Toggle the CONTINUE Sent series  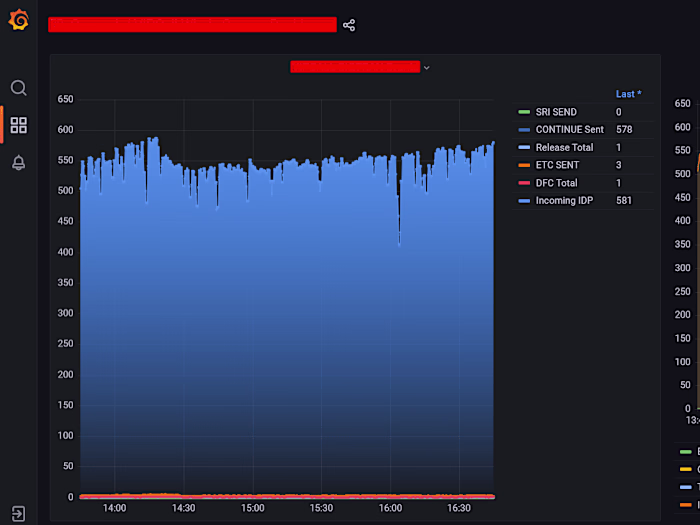pyautogui.click(x=570, y=129)
